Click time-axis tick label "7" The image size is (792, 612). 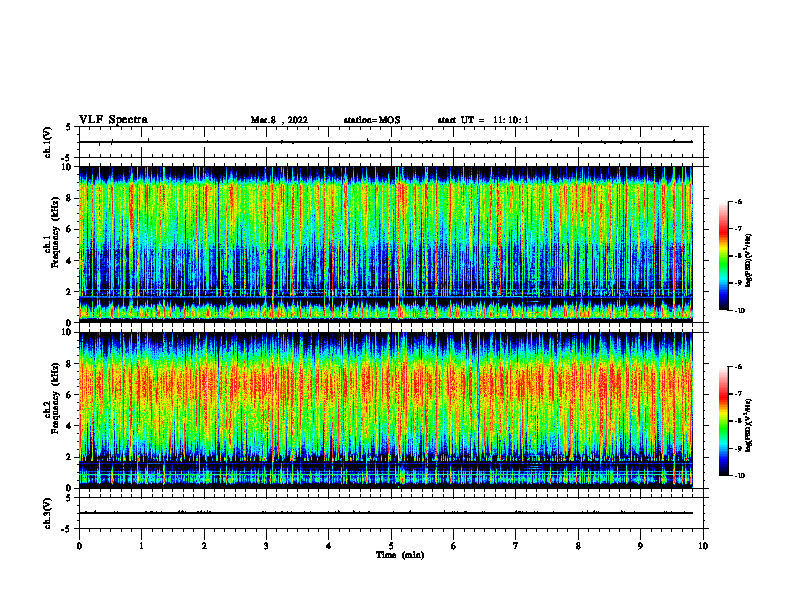pos(516,546)
